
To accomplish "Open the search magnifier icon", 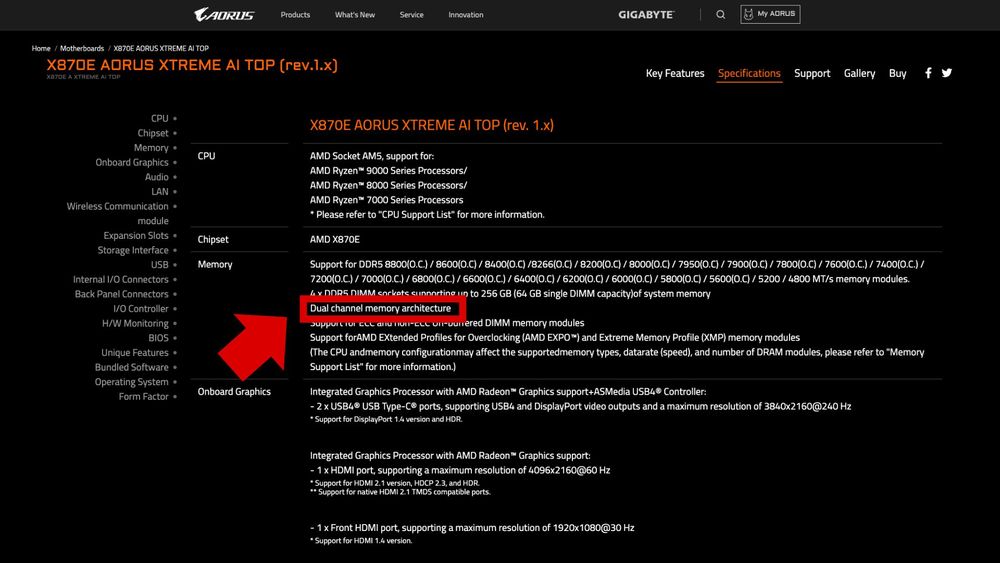I will [x=720, y=14].
